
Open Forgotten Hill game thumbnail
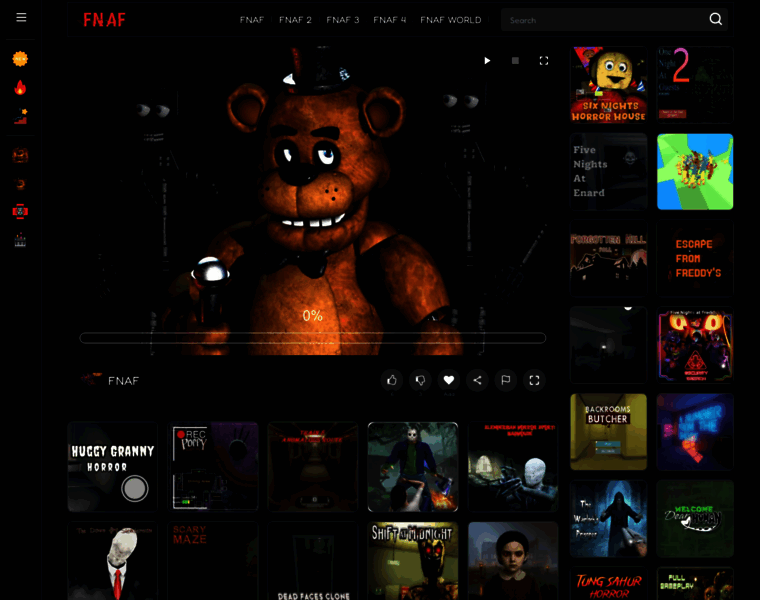pyautogui.click(x=608, y=258)
